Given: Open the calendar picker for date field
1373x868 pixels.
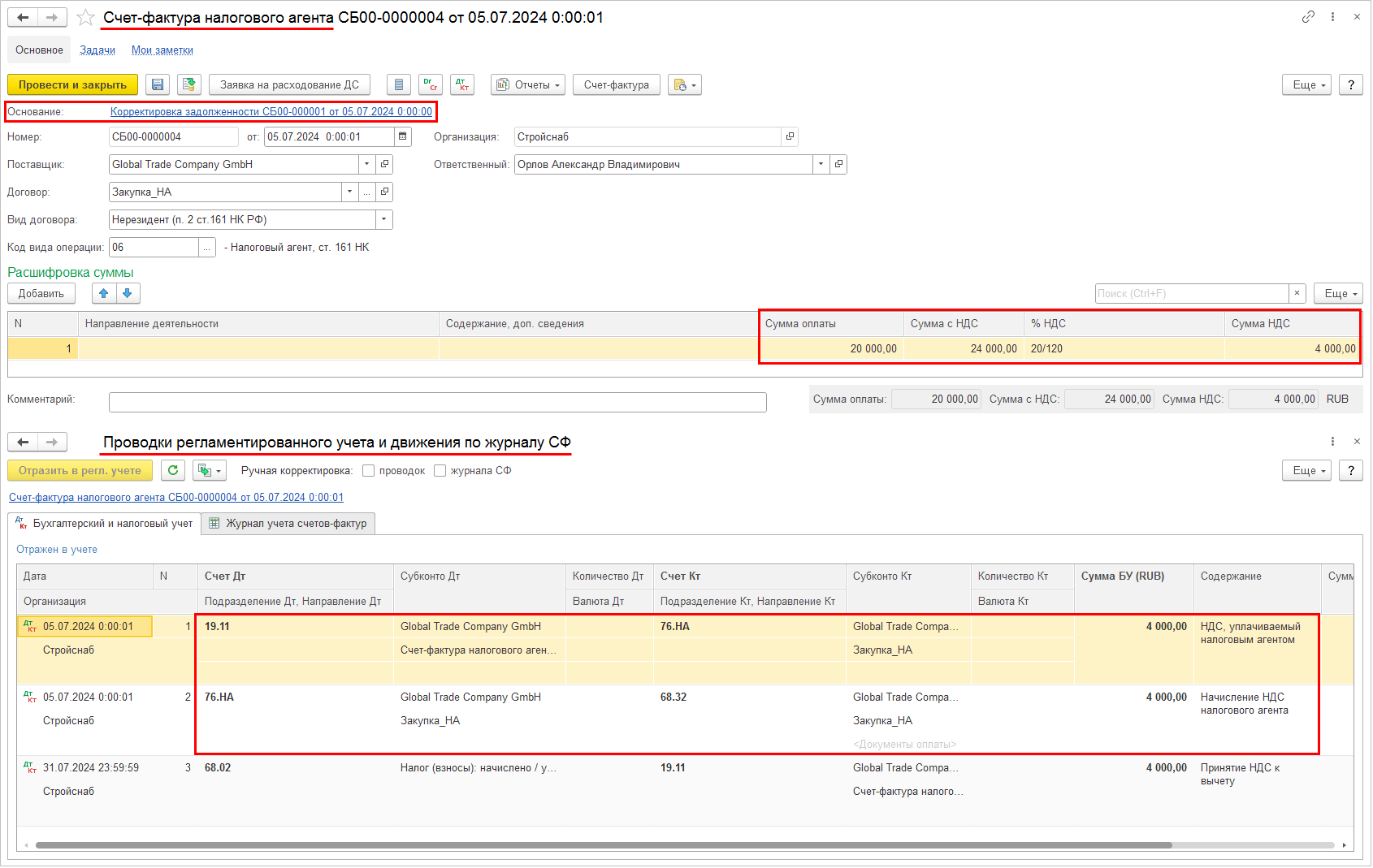Looking at the screenshot, I should point(402,136).
